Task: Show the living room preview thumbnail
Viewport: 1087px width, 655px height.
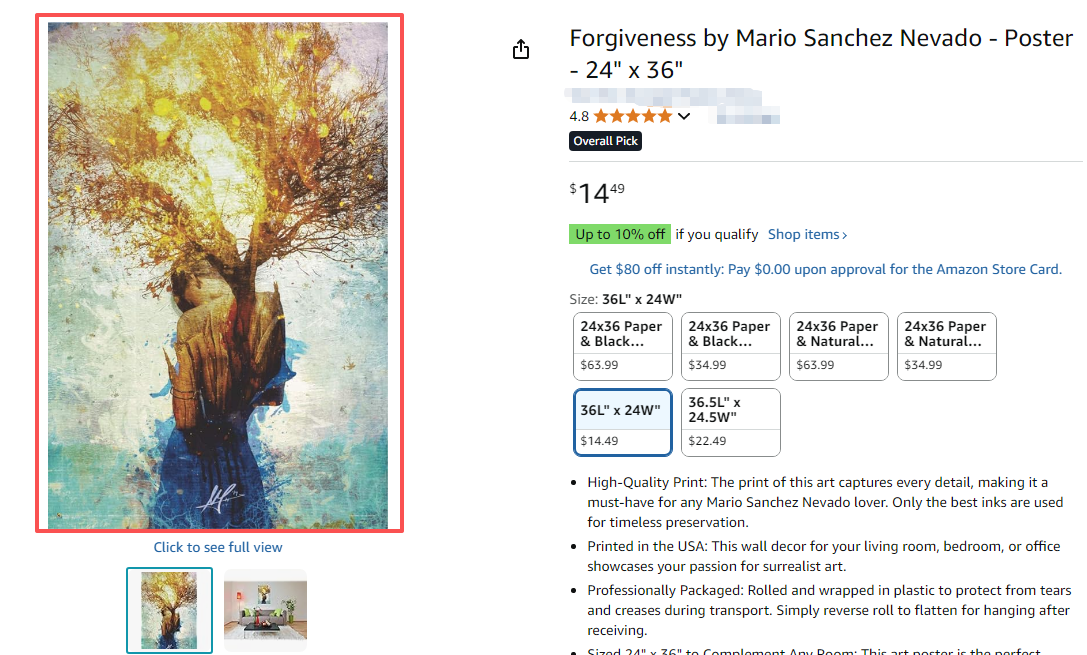Action: [x=265, y=610]
